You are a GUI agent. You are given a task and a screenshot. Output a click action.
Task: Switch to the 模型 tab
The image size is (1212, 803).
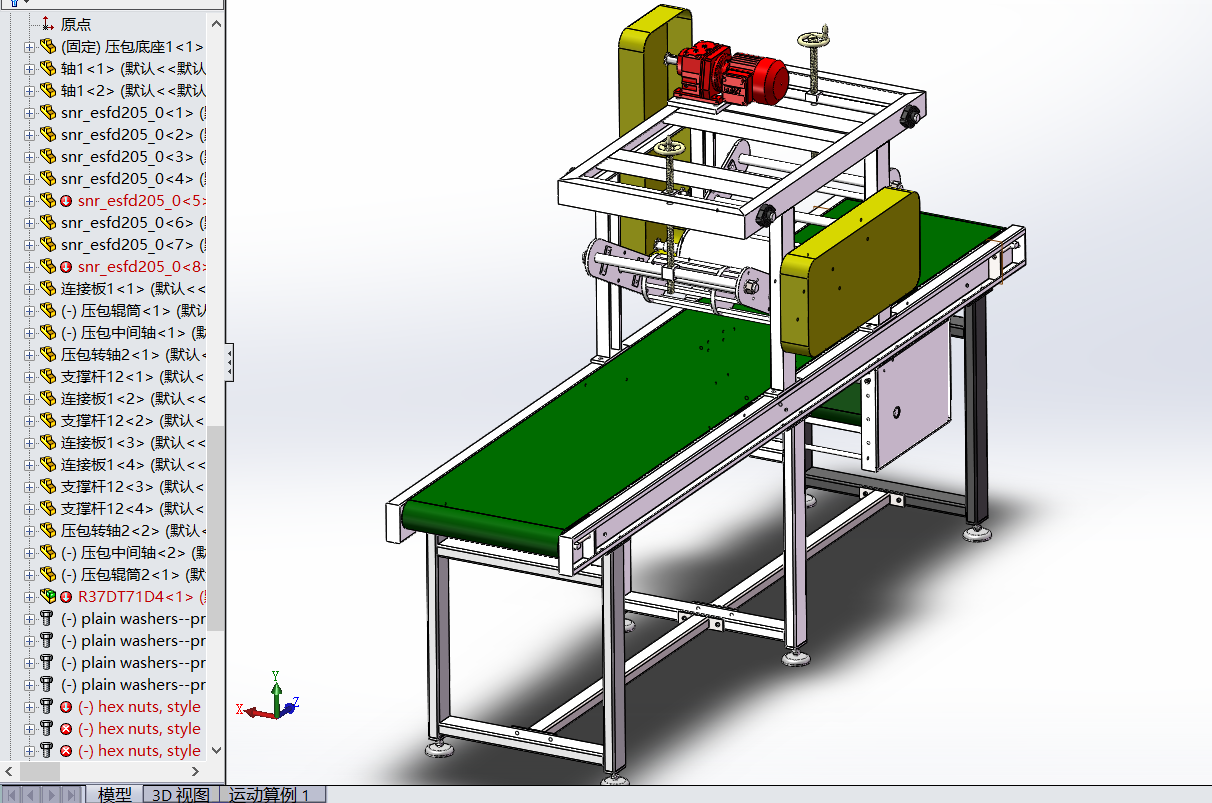[x=115, y=794]
